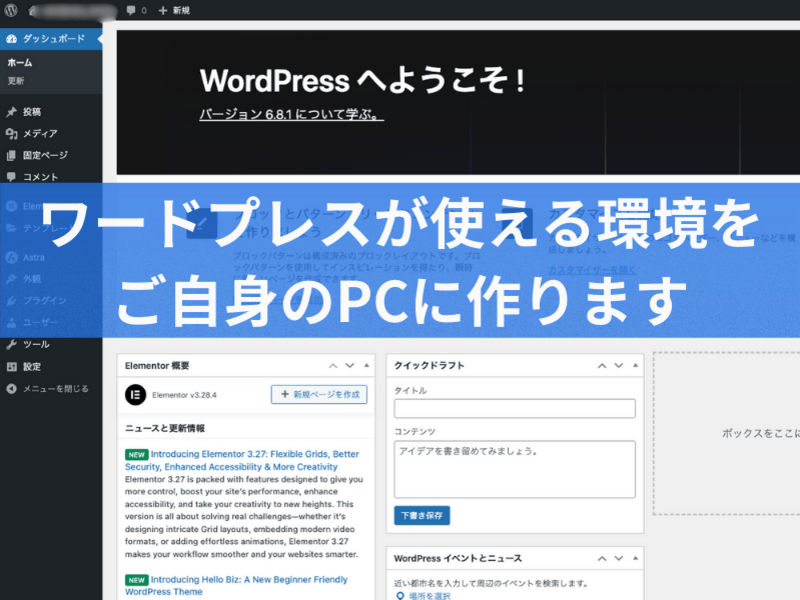Click the タイトル input field in Quick Draft

514,408
